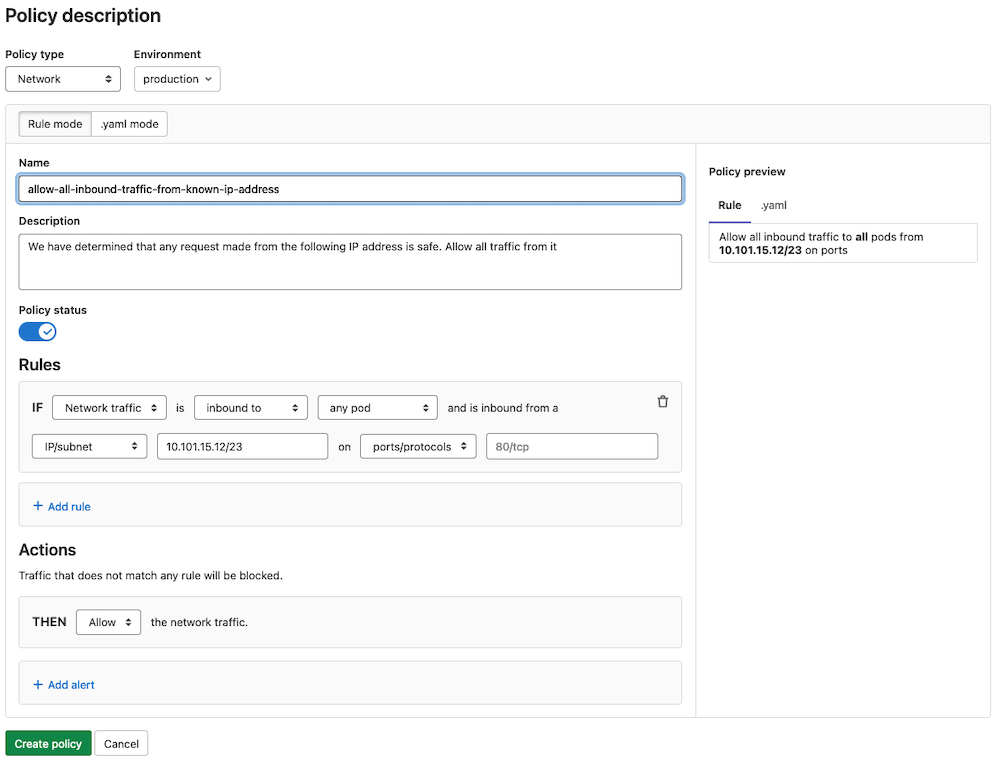999x762 pixels.
Task: Change the any pod selector
Action: pyautogui.click(x=377, y=407)
